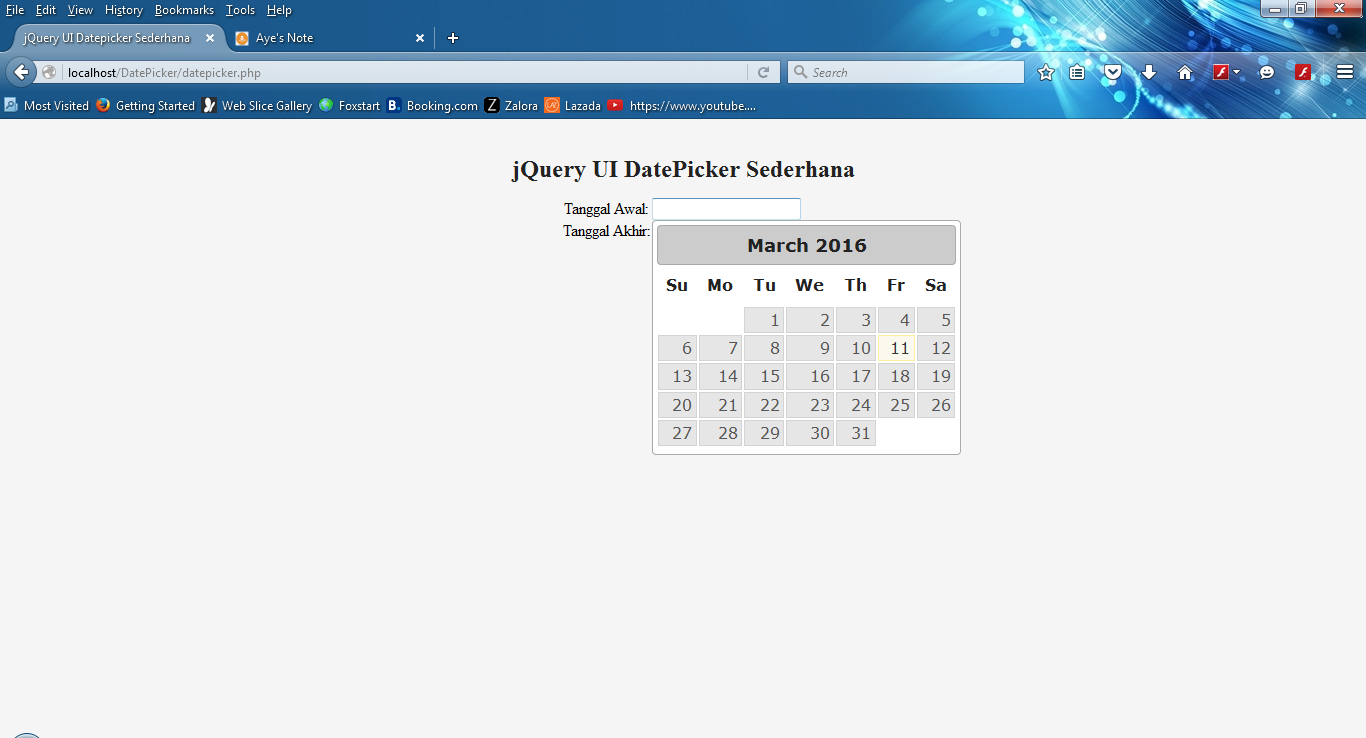Image resolution: width=1366 pixels, height=738 pixels.
Task: Open the Bookmarks menu
Action: 184,10
